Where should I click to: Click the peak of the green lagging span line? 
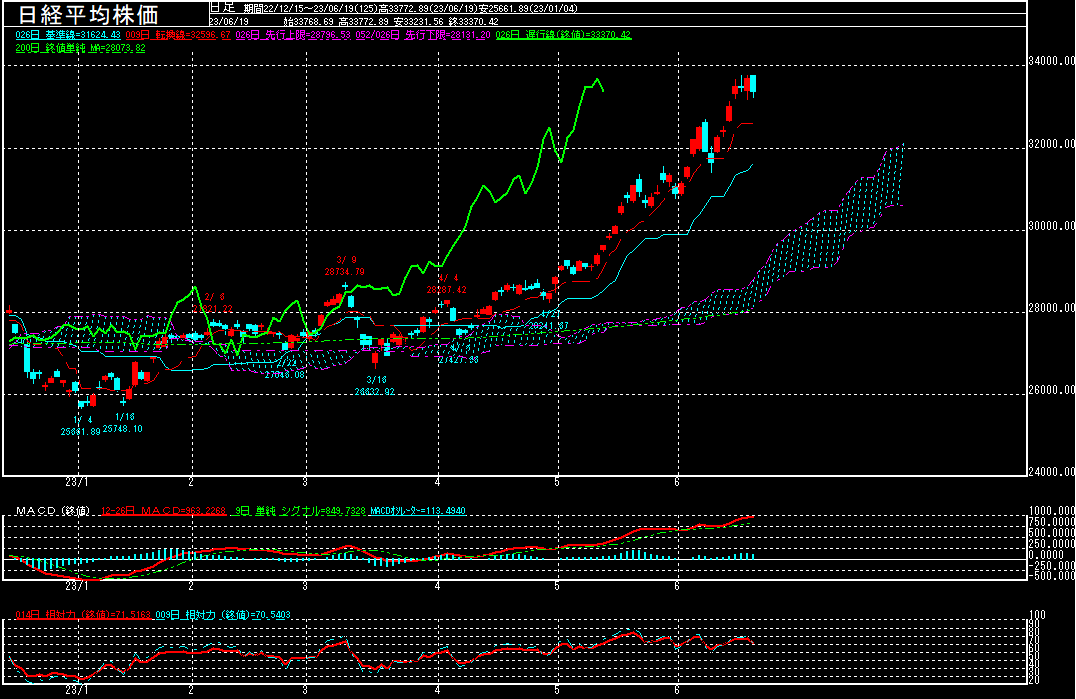pyautogui.click(x=598, y=80)
